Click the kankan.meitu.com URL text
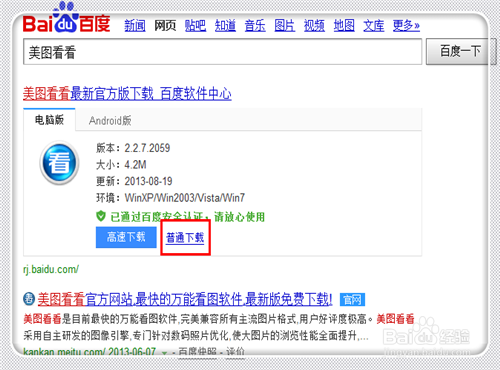The image size is (500, 370). coord(64,352)
